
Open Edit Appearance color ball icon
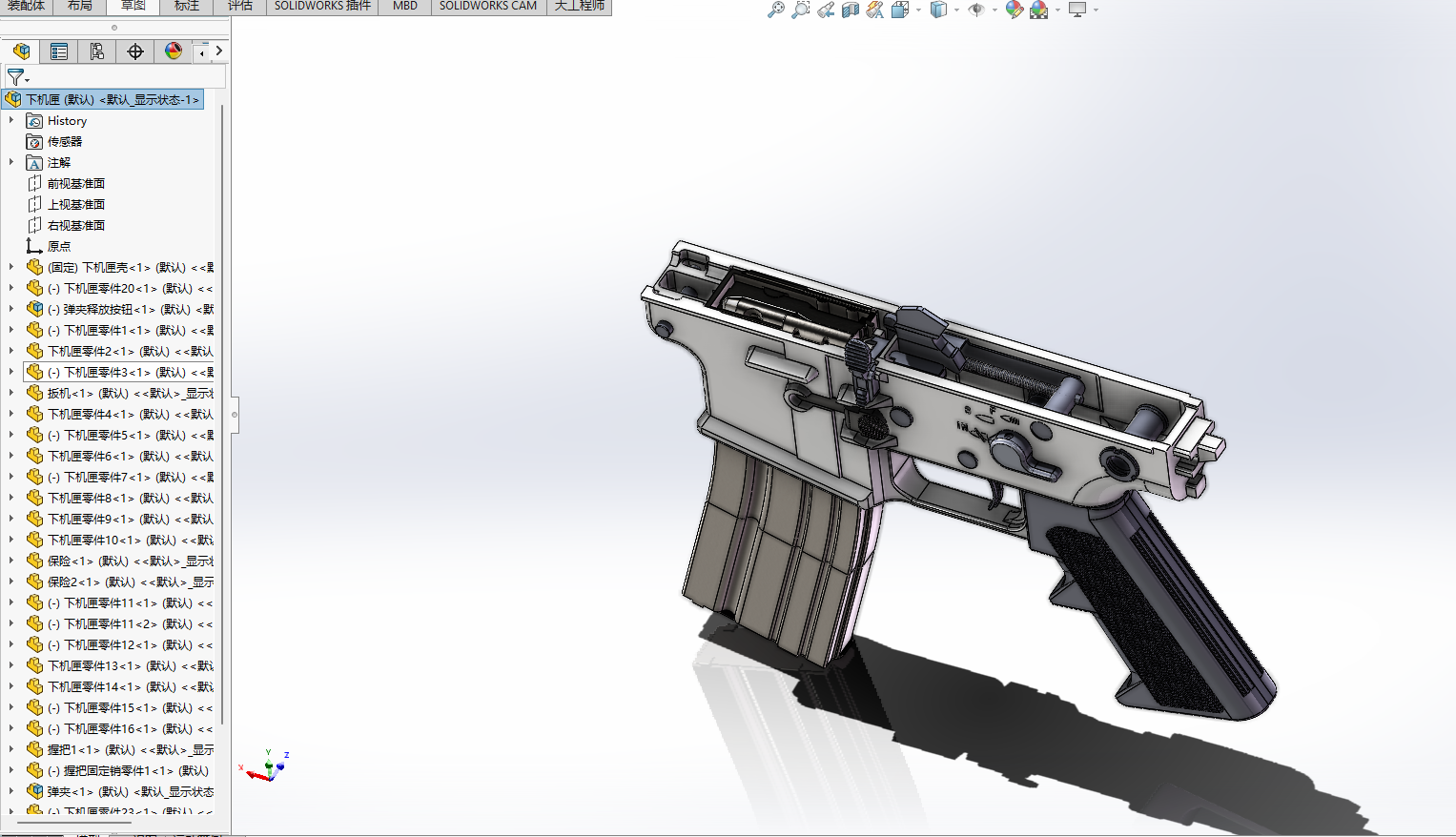tap(1015, 10)
